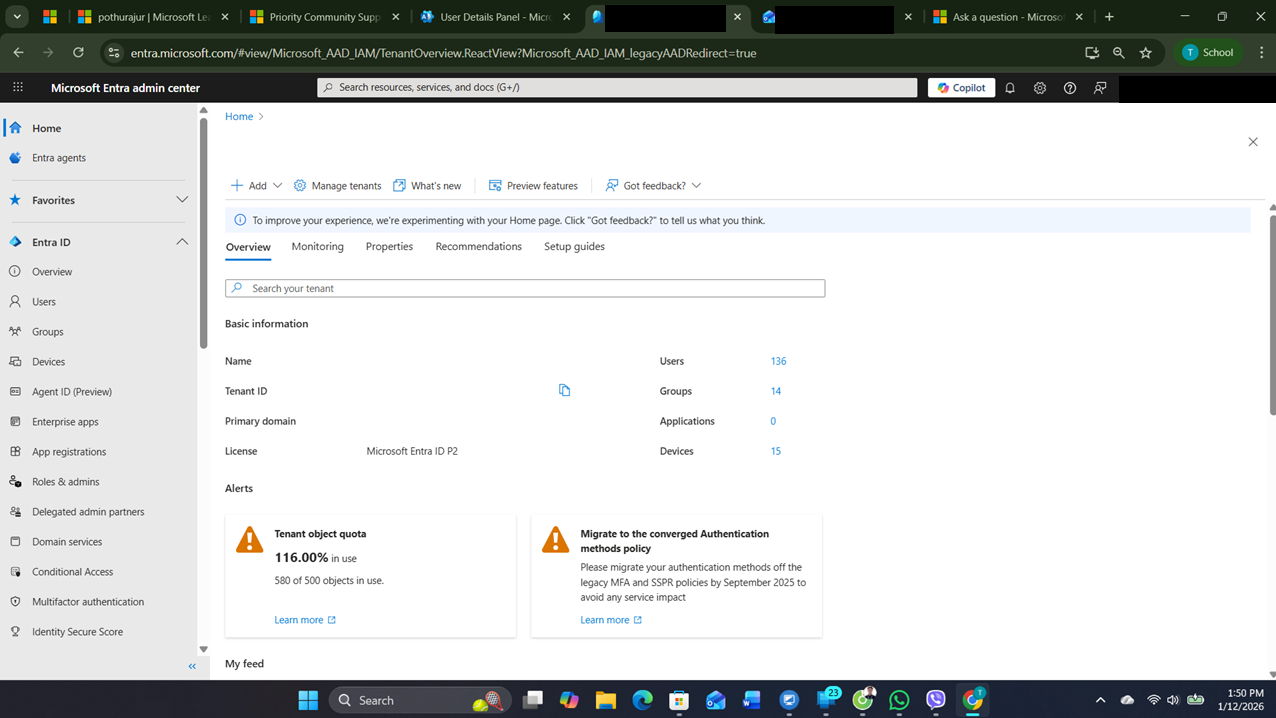Screen dimensions: 1276x718
Task: Open Microsoft Edge from taskbar
Action: (642, 700)
